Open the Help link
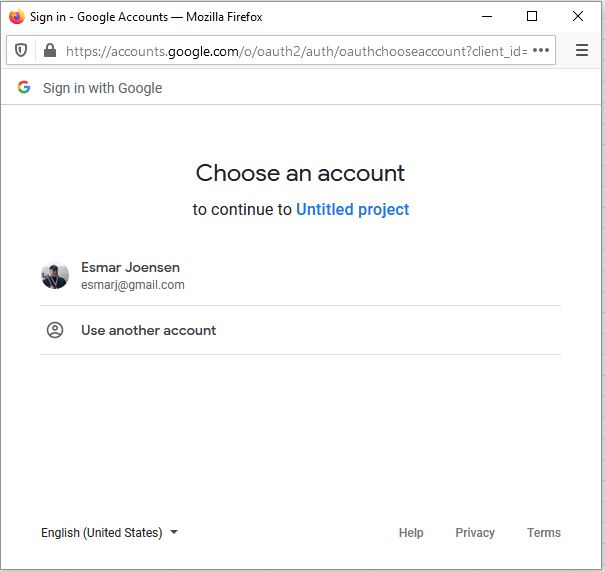Viewport: 605px width, 571px height. pyautogui.click(x=411, y=533)
